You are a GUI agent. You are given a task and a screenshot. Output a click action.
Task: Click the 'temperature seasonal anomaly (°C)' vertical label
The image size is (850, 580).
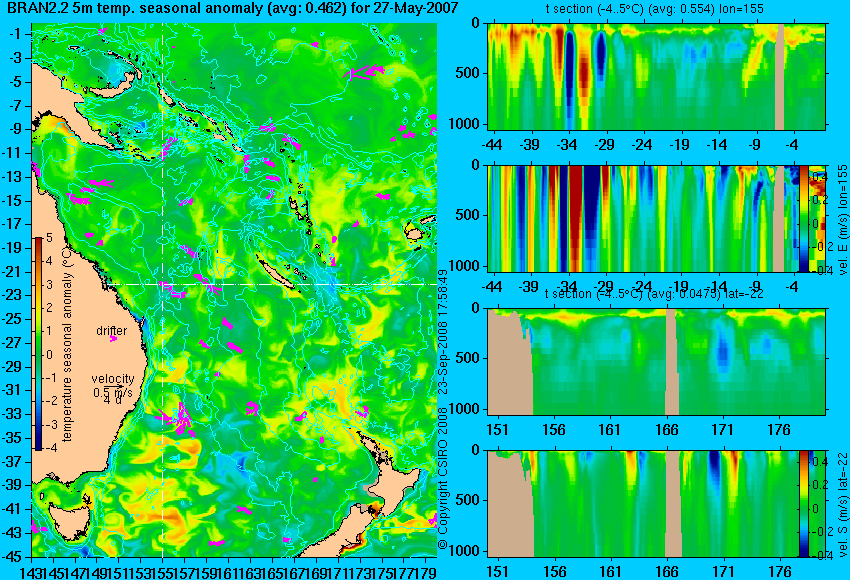[67, 343]
